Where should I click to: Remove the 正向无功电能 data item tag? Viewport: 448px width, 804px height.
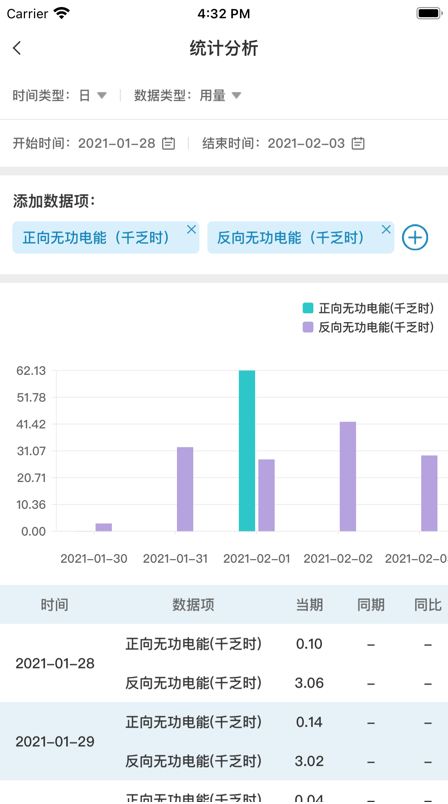[191, 229]
